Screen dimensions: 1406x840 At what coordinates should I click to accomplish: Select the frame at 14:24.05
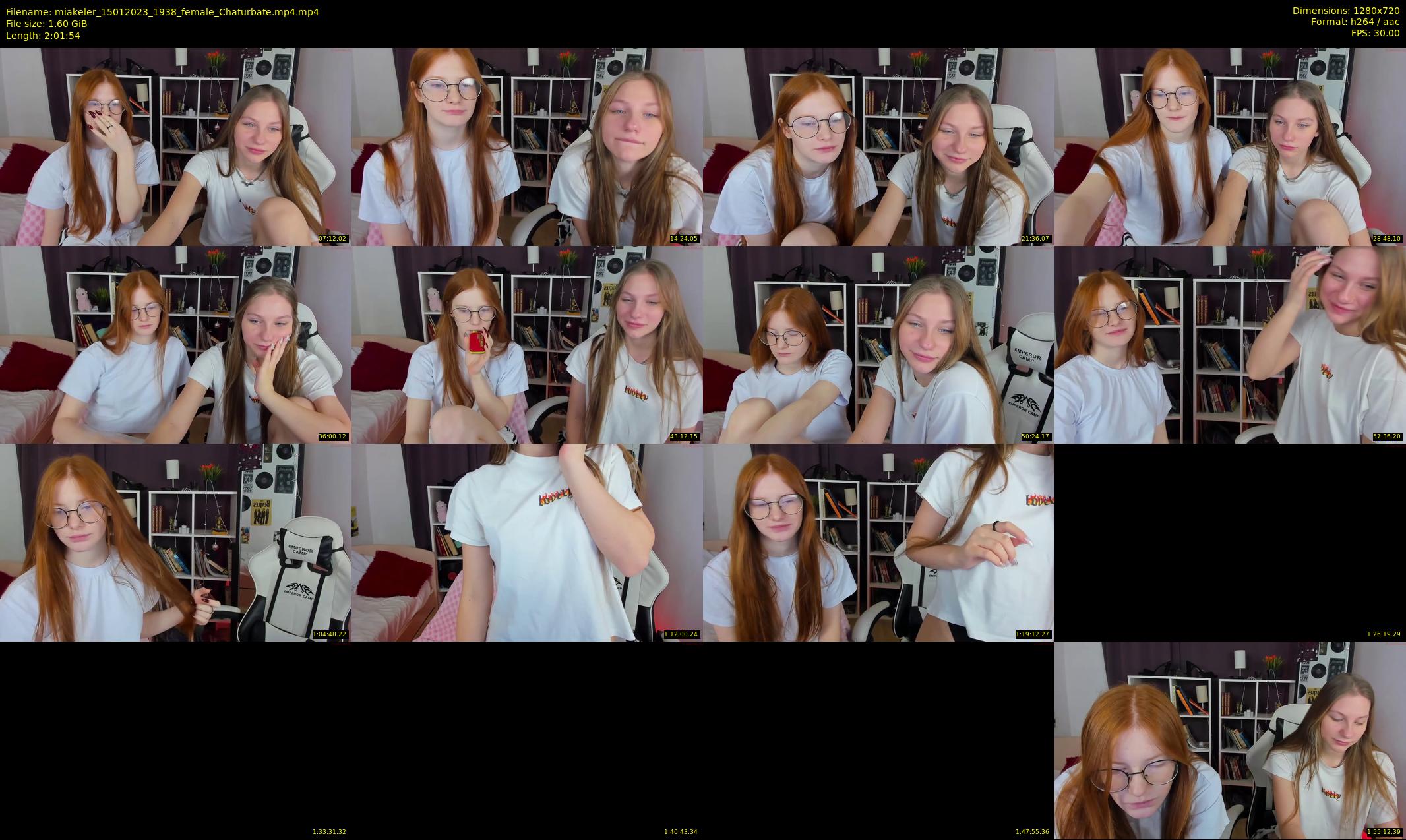tap(527, 146)
